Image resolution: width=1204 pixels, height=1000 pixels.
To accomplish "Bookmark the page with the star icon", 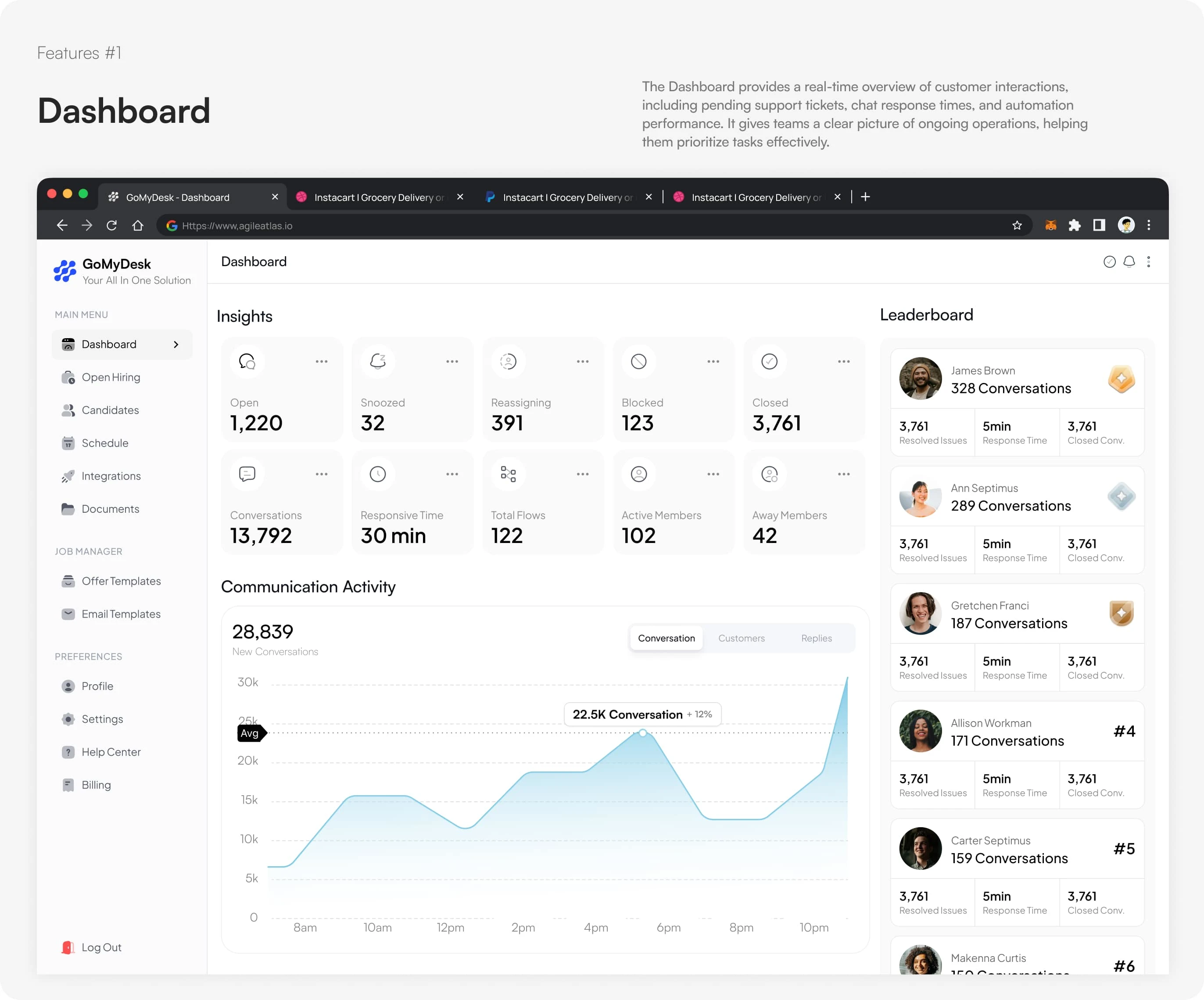I will pyautogui.click(x=1017, y=225).
